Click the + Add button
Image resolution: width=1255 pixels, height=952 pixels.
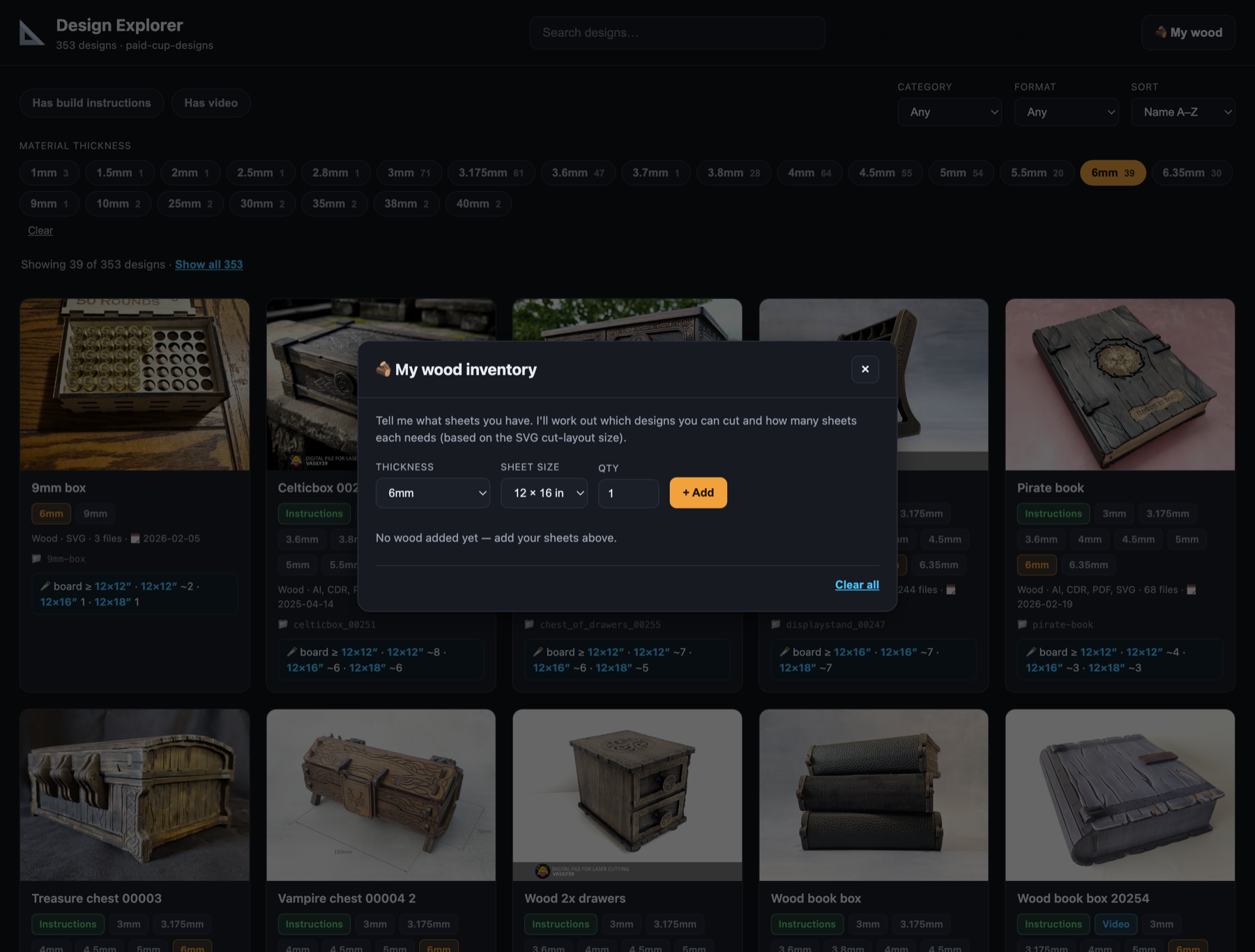698,493
